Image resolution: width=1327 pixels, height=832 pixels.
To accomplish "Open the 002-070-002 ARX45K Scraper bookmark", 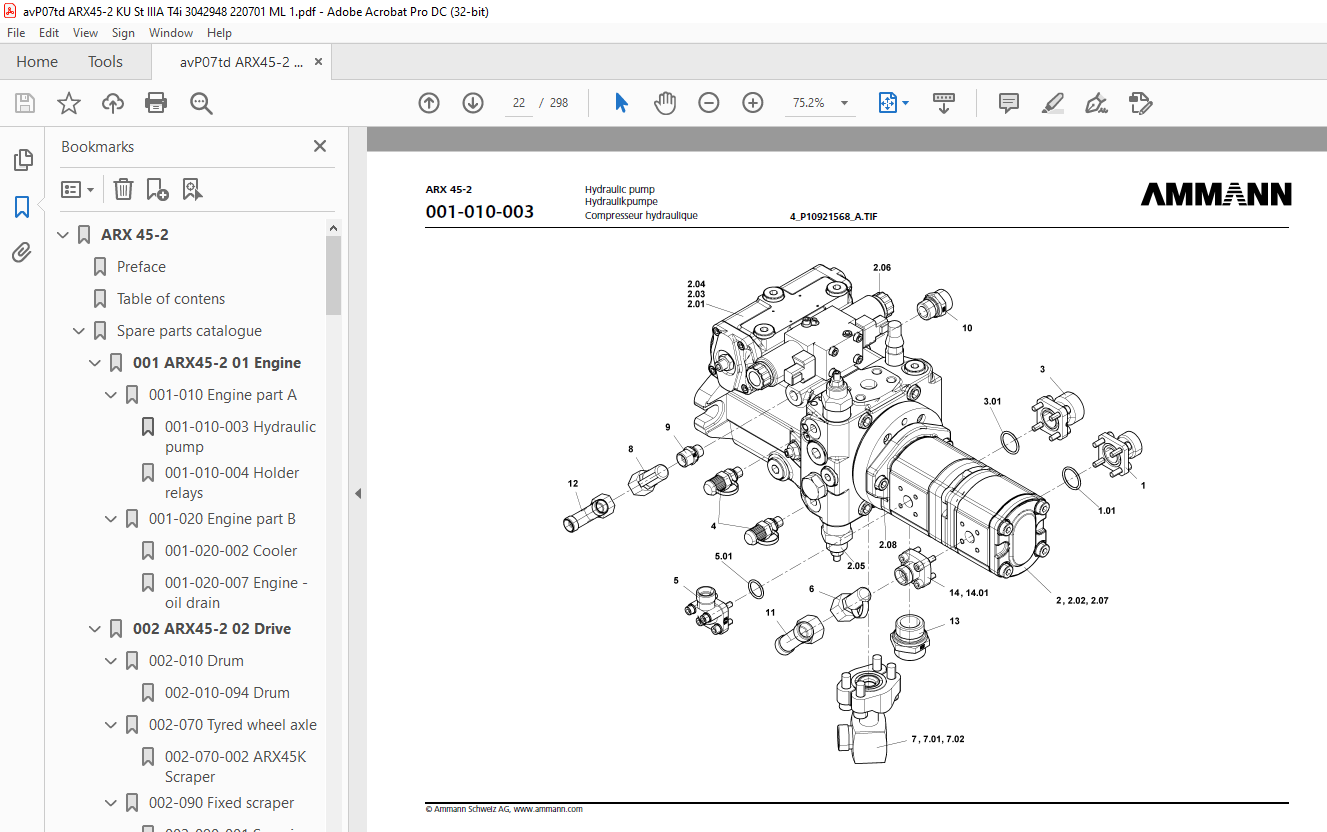I will click(x=236, y=767).
